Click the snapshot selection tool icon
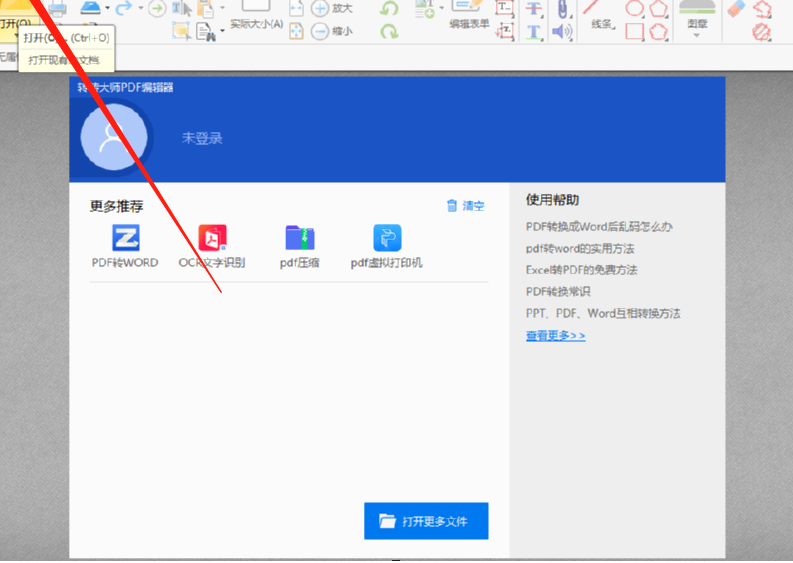The width and height of the screenshot is (793, 563). (x=181, y=31)
